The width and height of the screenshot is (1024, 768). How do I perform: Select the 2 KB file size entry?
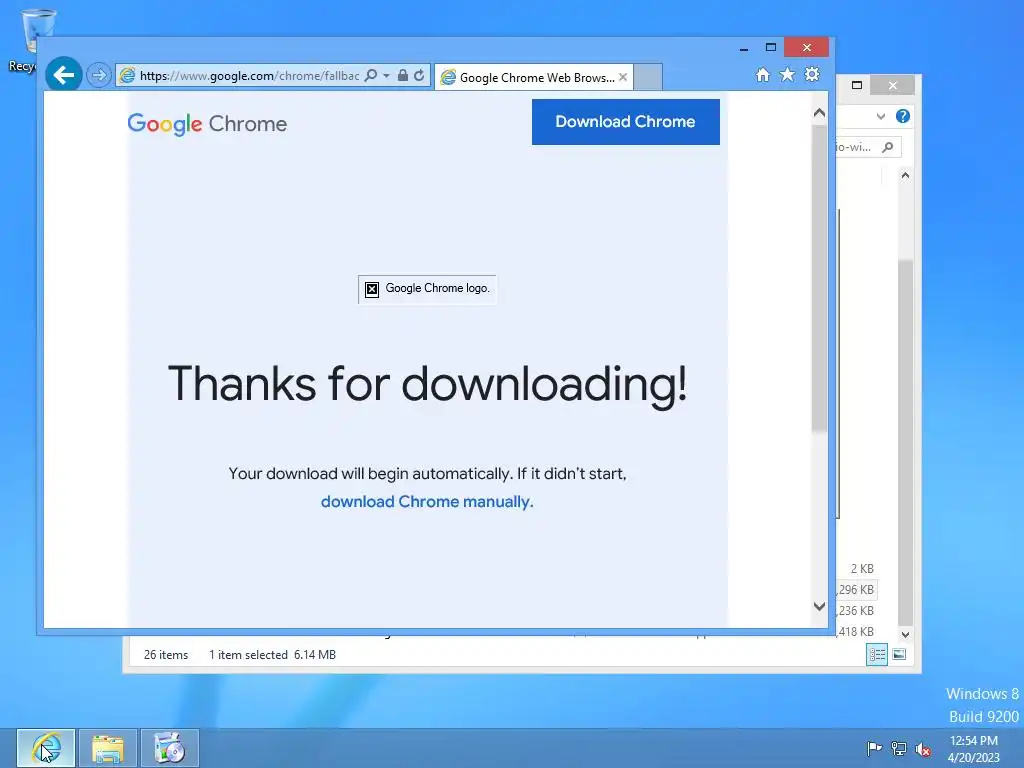862,569
